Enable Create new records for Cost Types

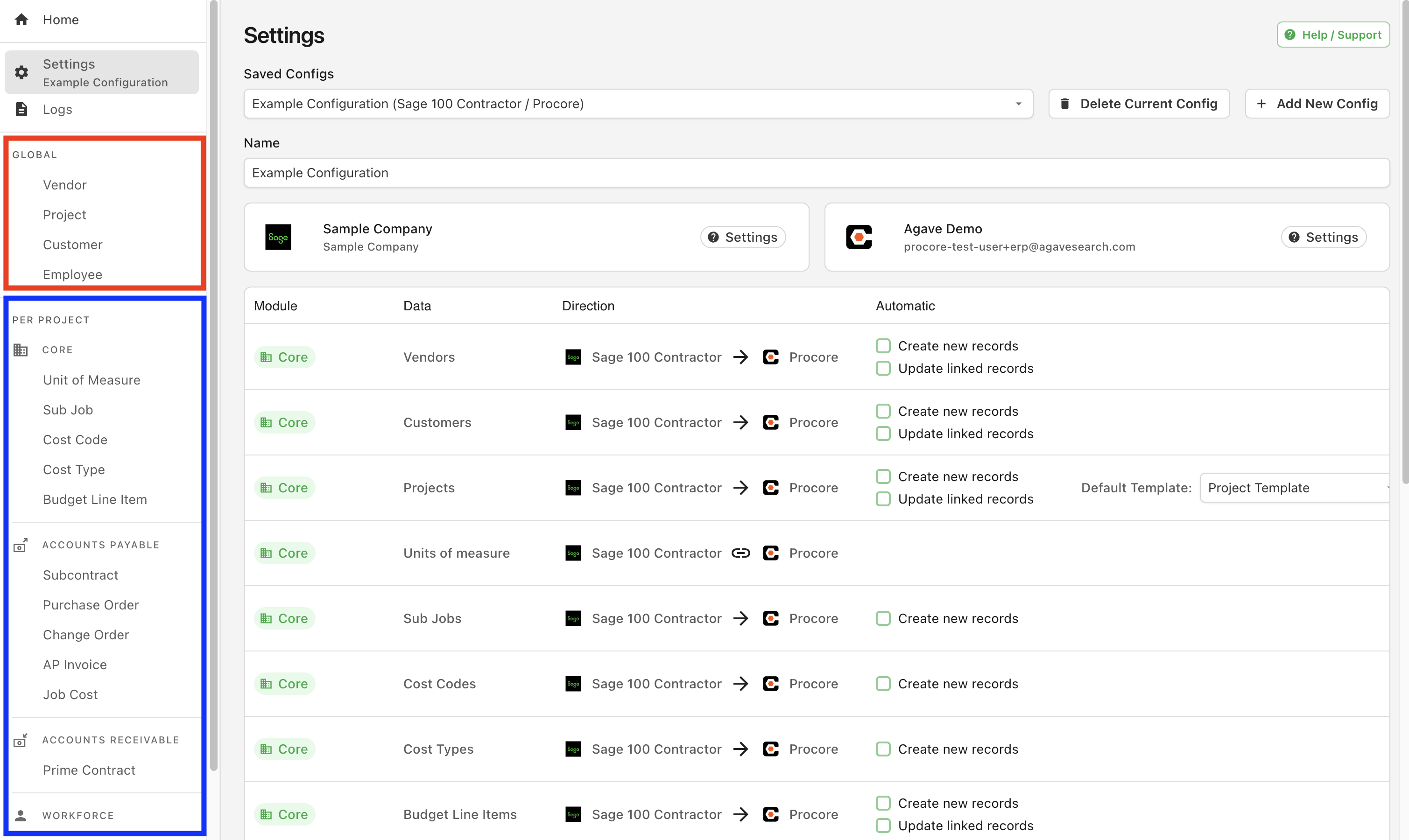(x=883, y=749)
